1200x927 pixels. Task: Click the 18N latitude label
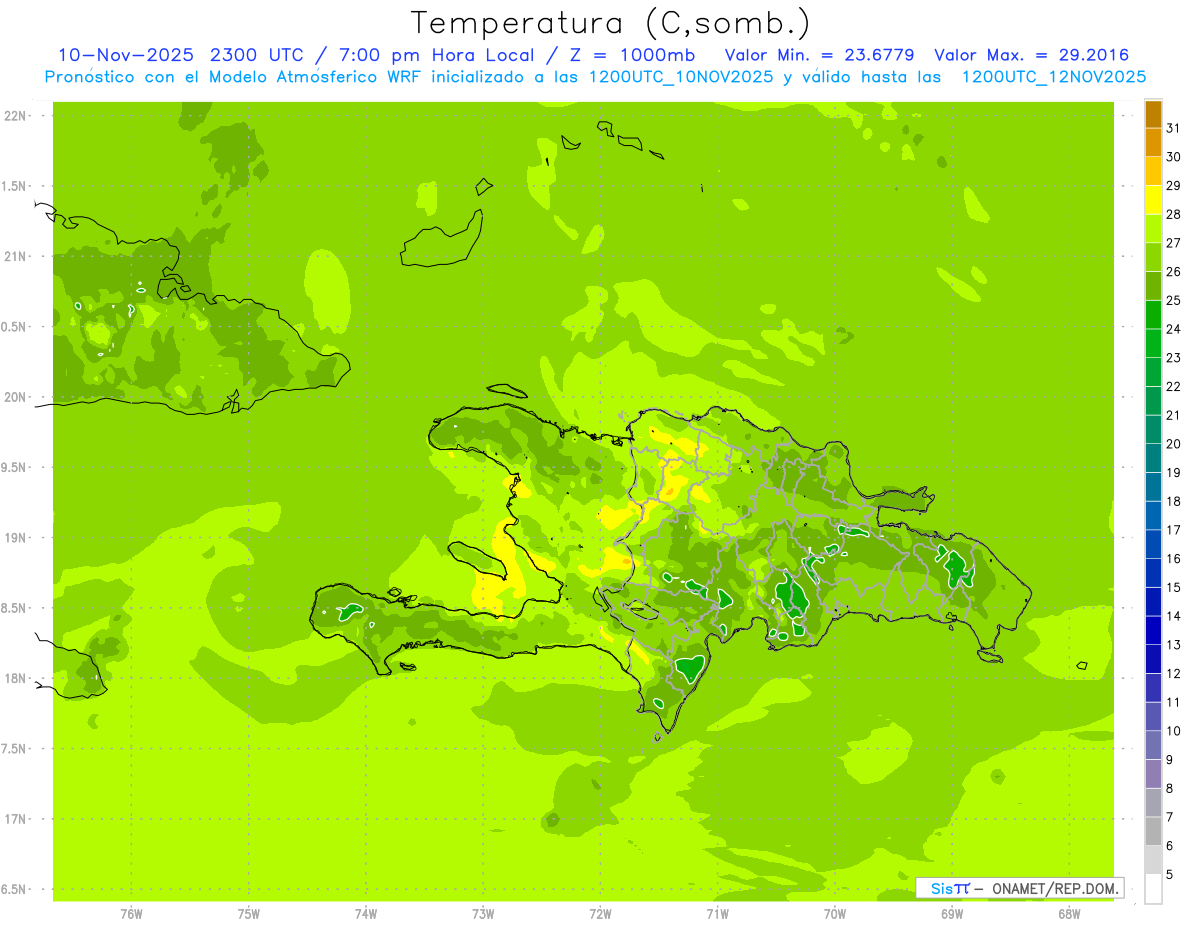15,678
